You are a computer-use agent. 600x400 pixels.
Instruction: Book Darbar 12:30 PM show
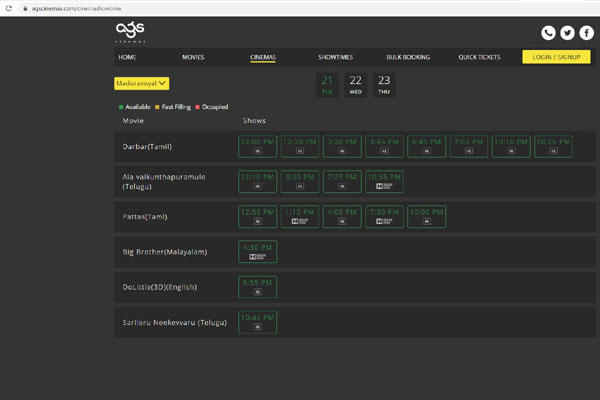(300, 146)
